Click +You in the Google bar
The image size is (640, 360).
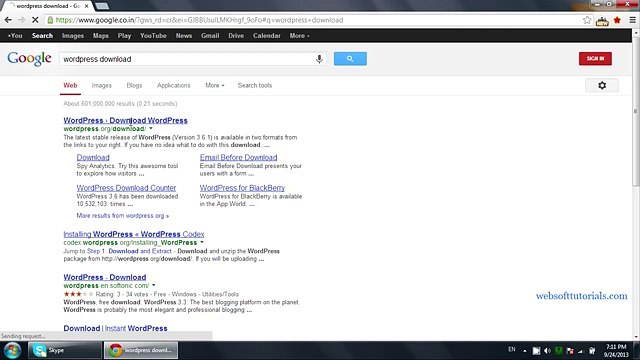click(x=15, y=36)
